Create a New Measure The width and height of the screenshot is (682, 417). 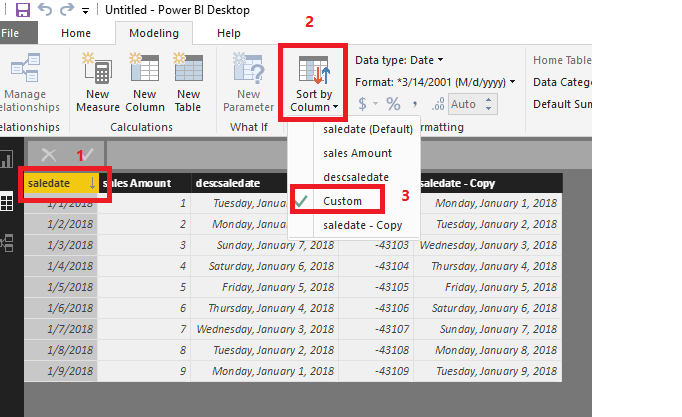click(98, 83)
